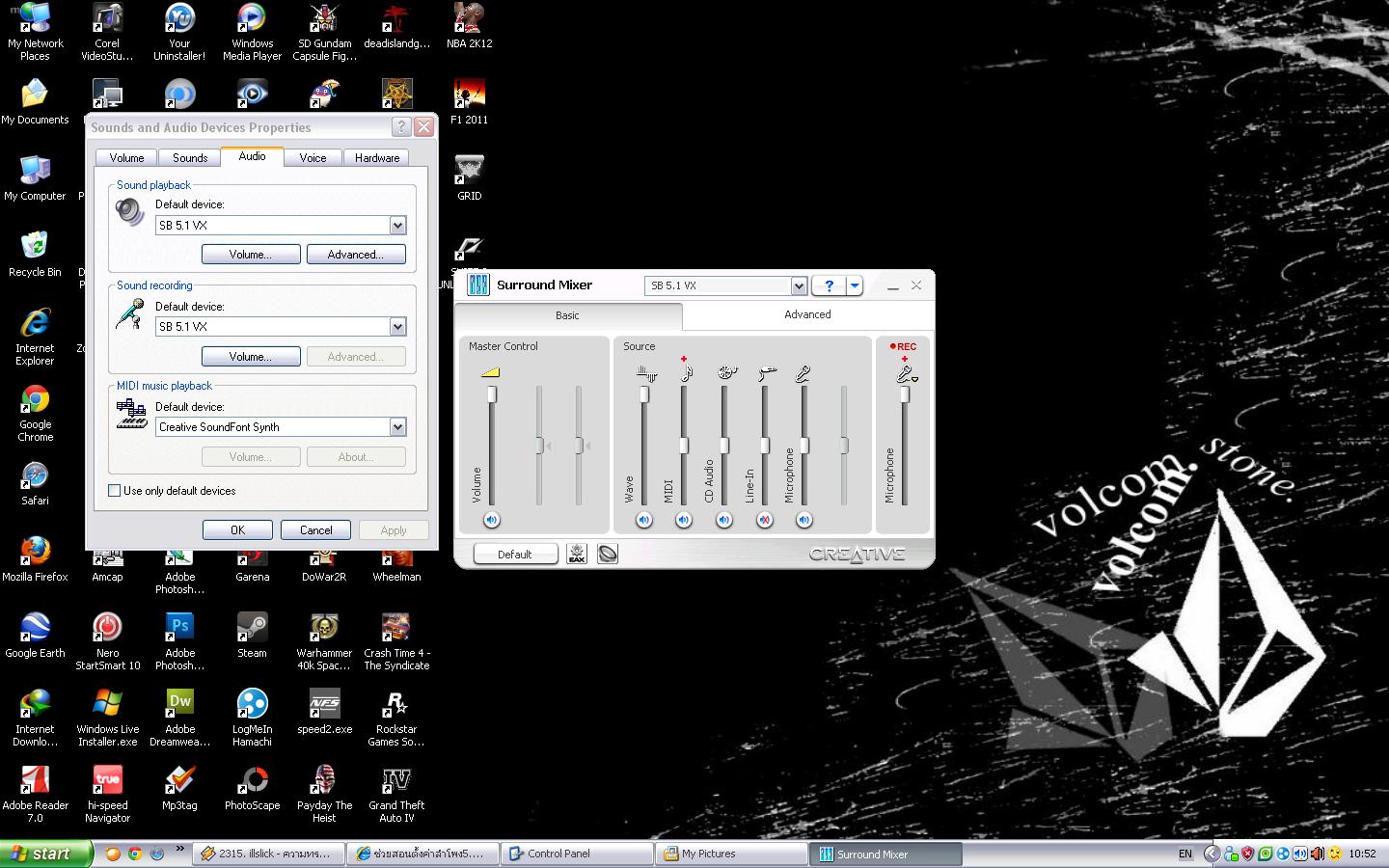Mute the MIDI source

point(684,520)
